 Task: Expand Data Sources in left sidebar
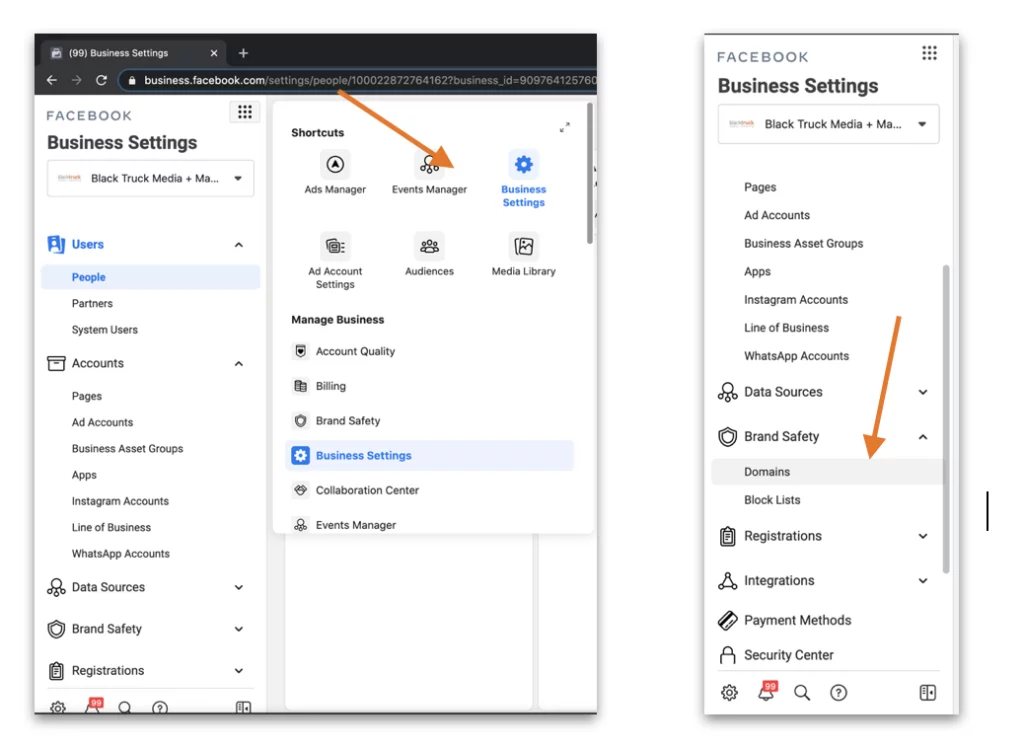click(239, 587)
